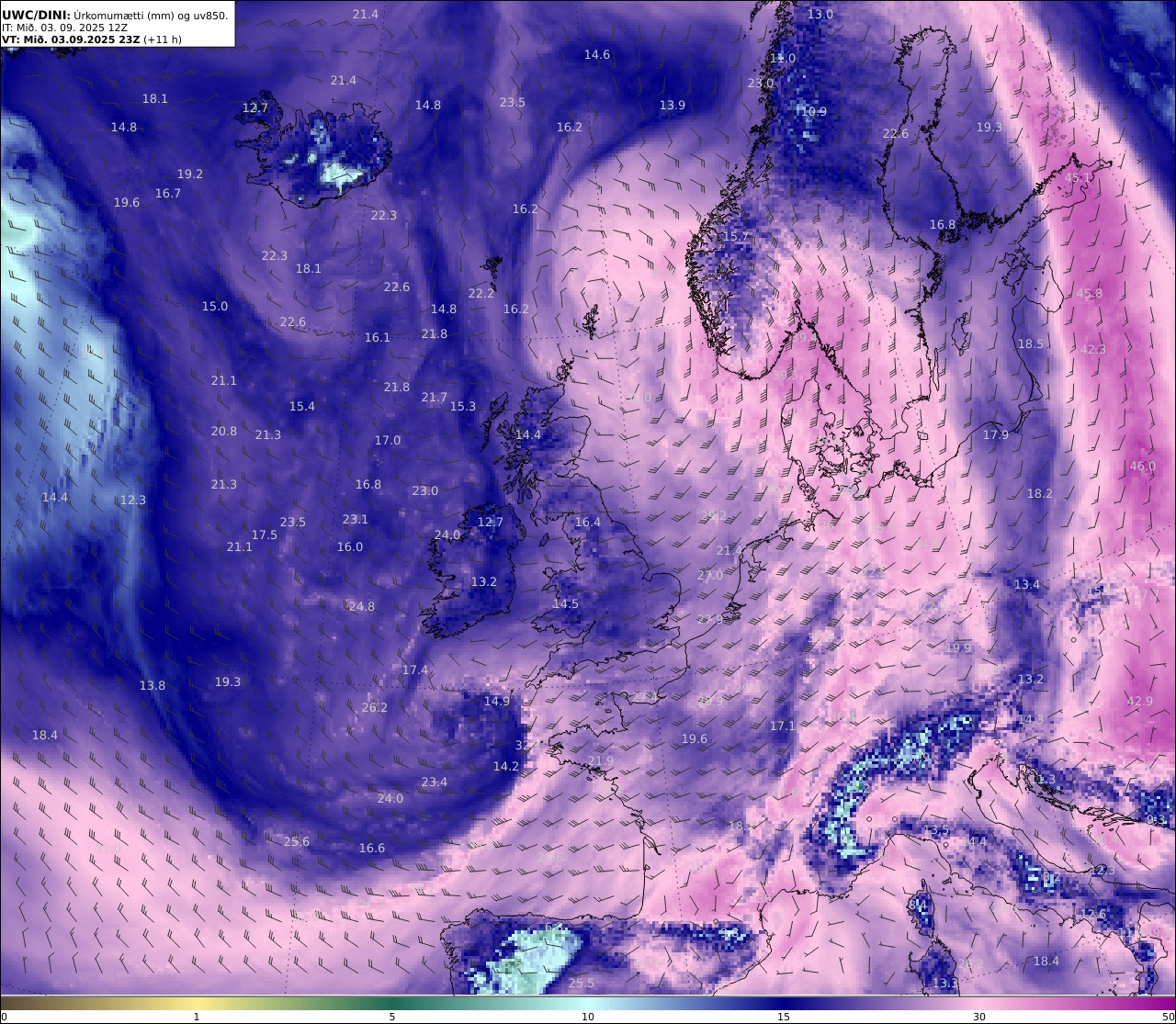The image size is (1176, 1024).
Task: Click the 24.8 value label
Action: coord(362,607)
